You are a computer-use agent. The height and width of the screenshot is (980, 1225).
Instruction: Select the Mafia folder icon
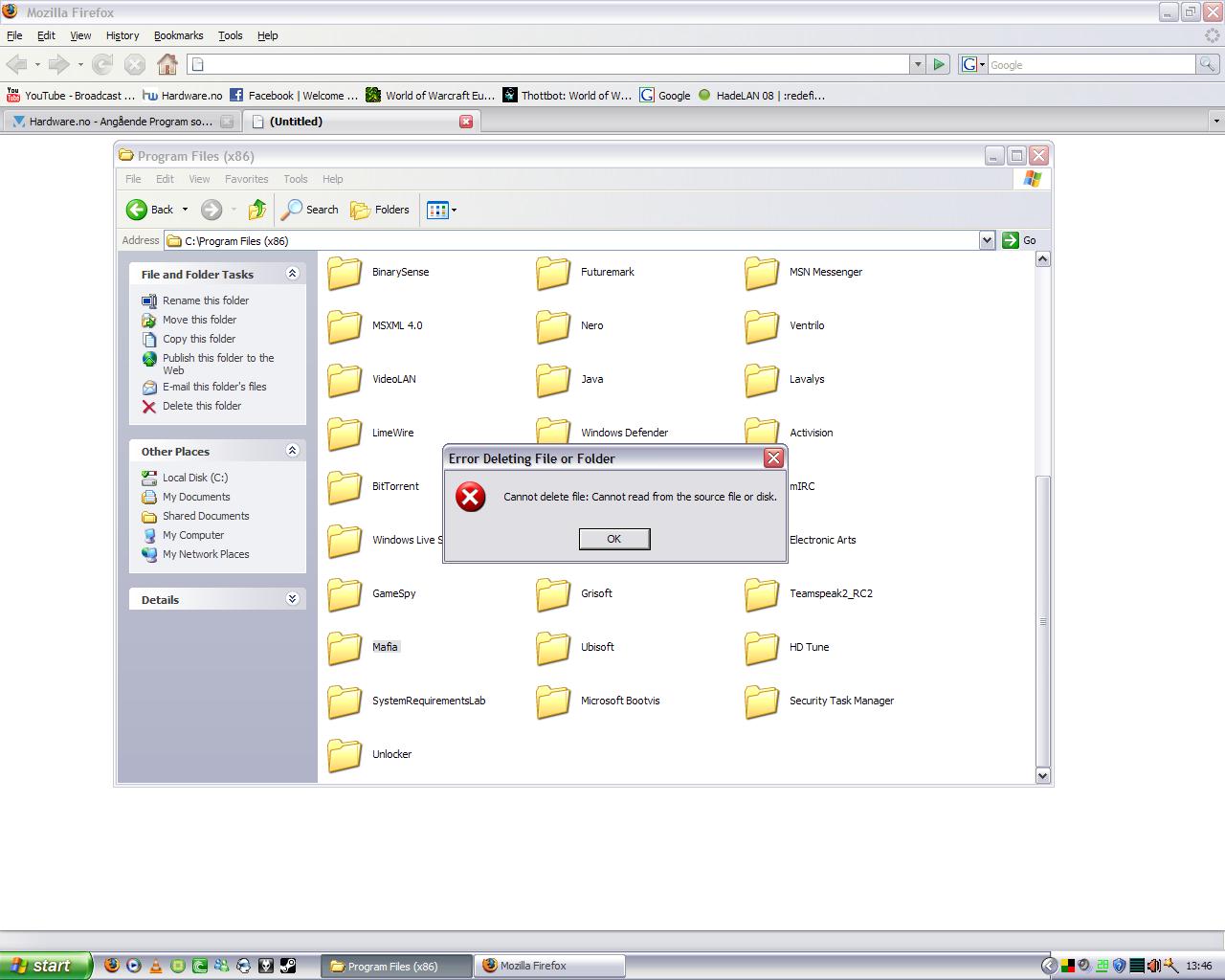pos(345,648)
